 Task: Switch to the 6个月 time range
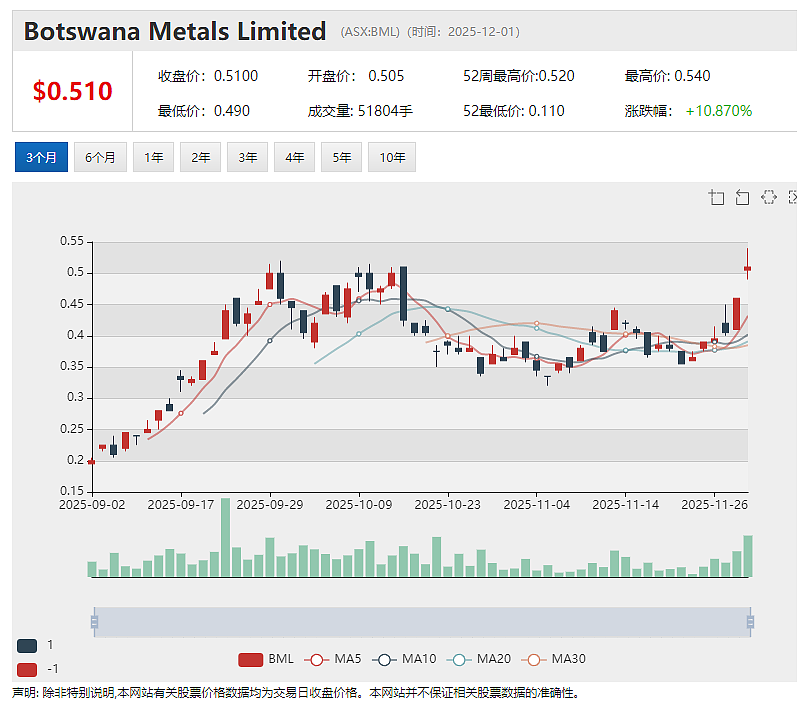[x=100, y=157]
